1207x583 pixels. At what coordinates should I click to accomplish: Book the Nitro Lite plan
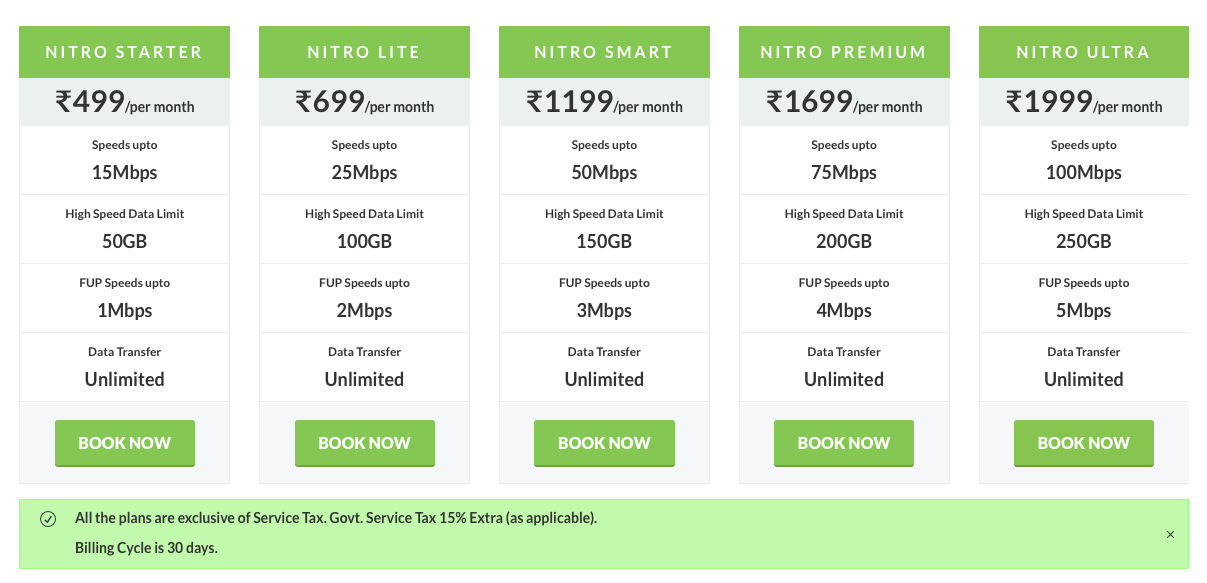pyautogui.click(x=365, y=443)
